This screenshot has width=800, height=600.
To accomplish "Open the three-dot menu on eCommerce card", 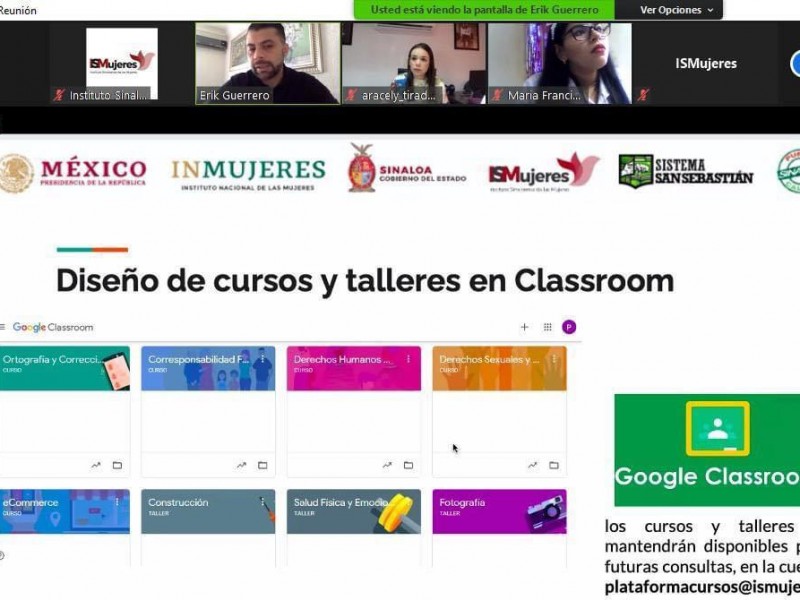I will (117, 503).
